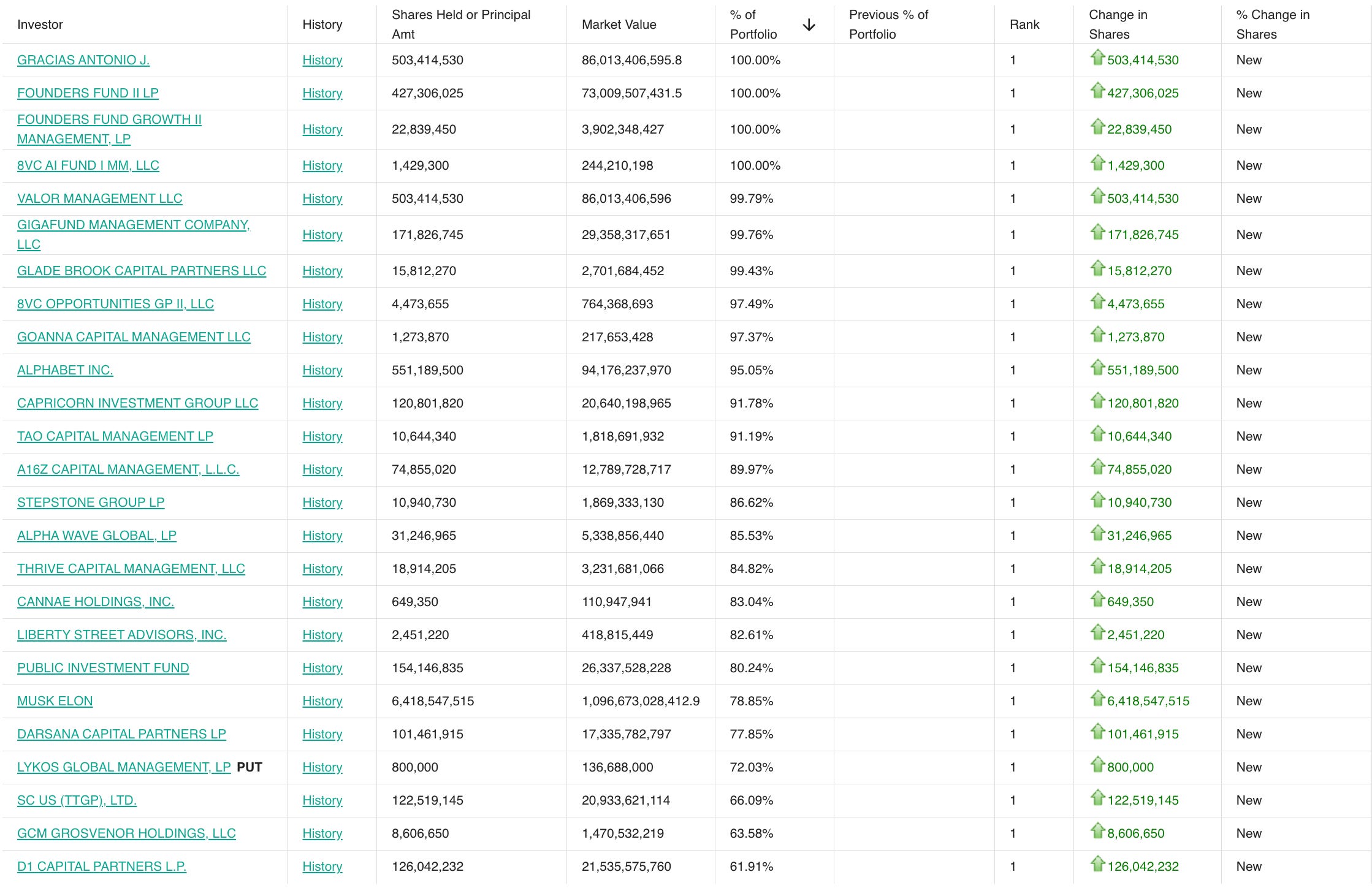Click green up-arrow in PUBLIC INVESTMENT FUND row
1372x891 pixels.
pos(1097,665)
